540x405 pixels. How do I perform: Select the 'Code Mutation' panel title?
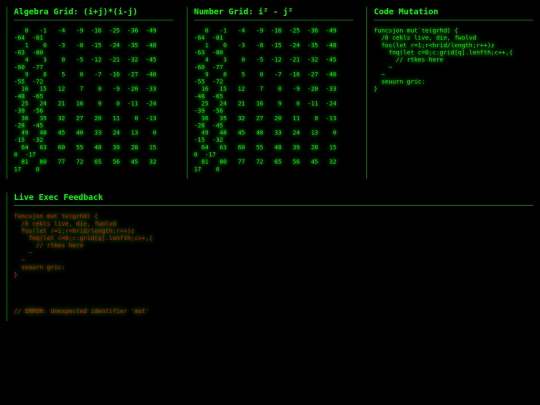406,12
